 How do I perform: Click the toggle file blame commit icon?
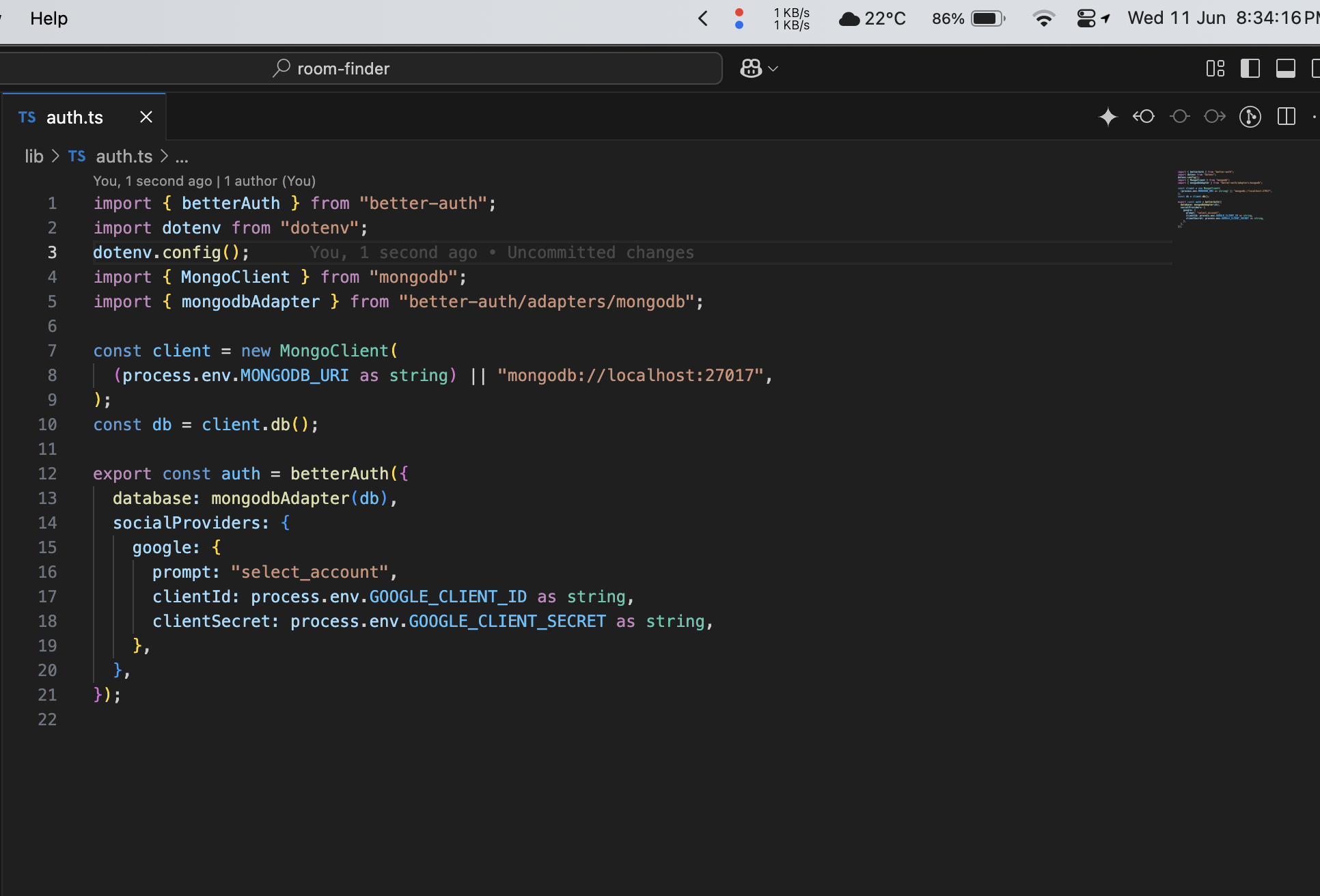coord(1179,117)
